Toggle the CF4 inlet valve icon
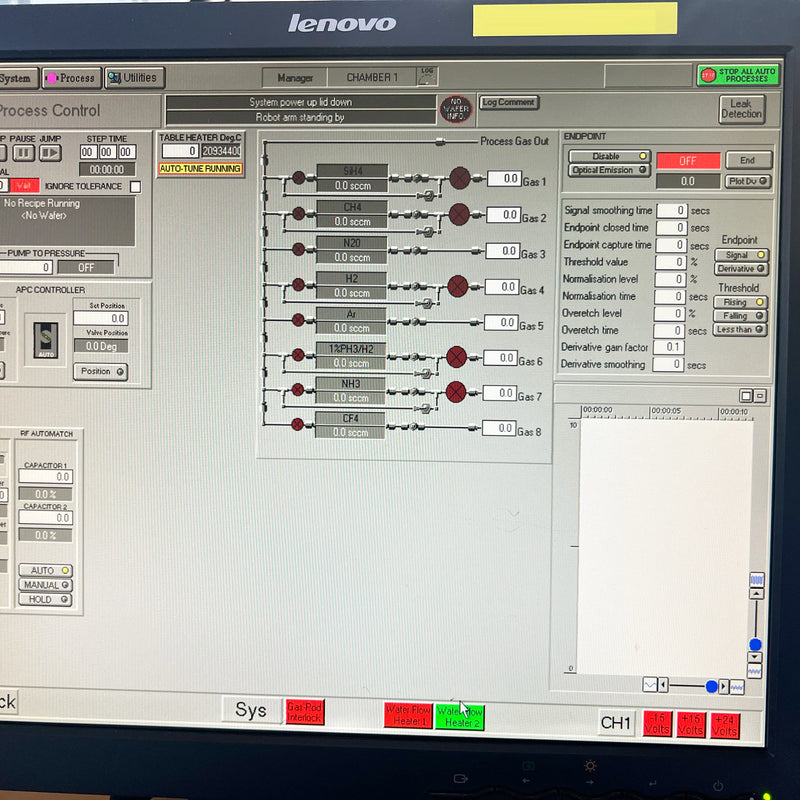 pos(297,424)
